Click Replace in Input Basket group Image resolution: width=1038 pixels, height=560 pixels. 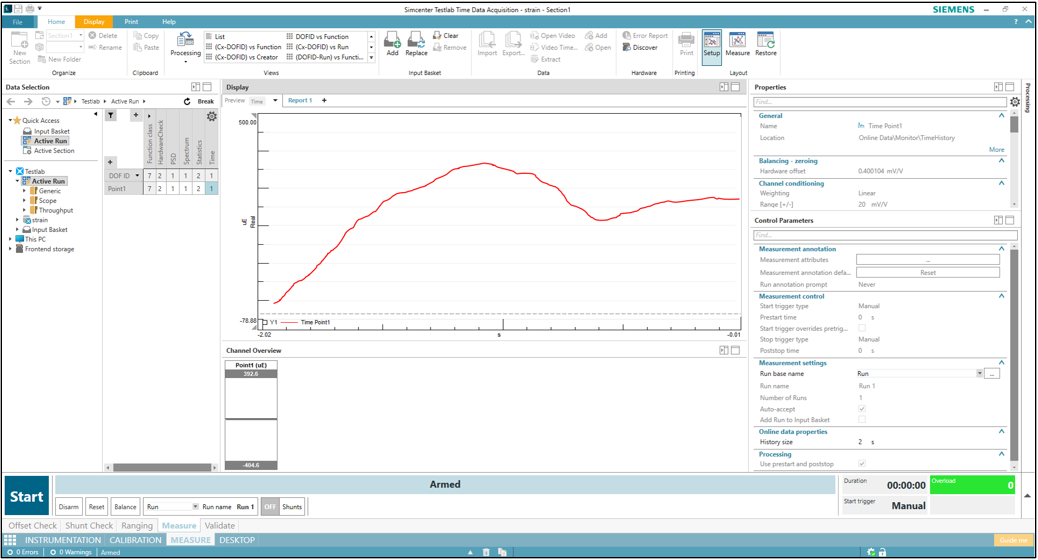point(416,44)
